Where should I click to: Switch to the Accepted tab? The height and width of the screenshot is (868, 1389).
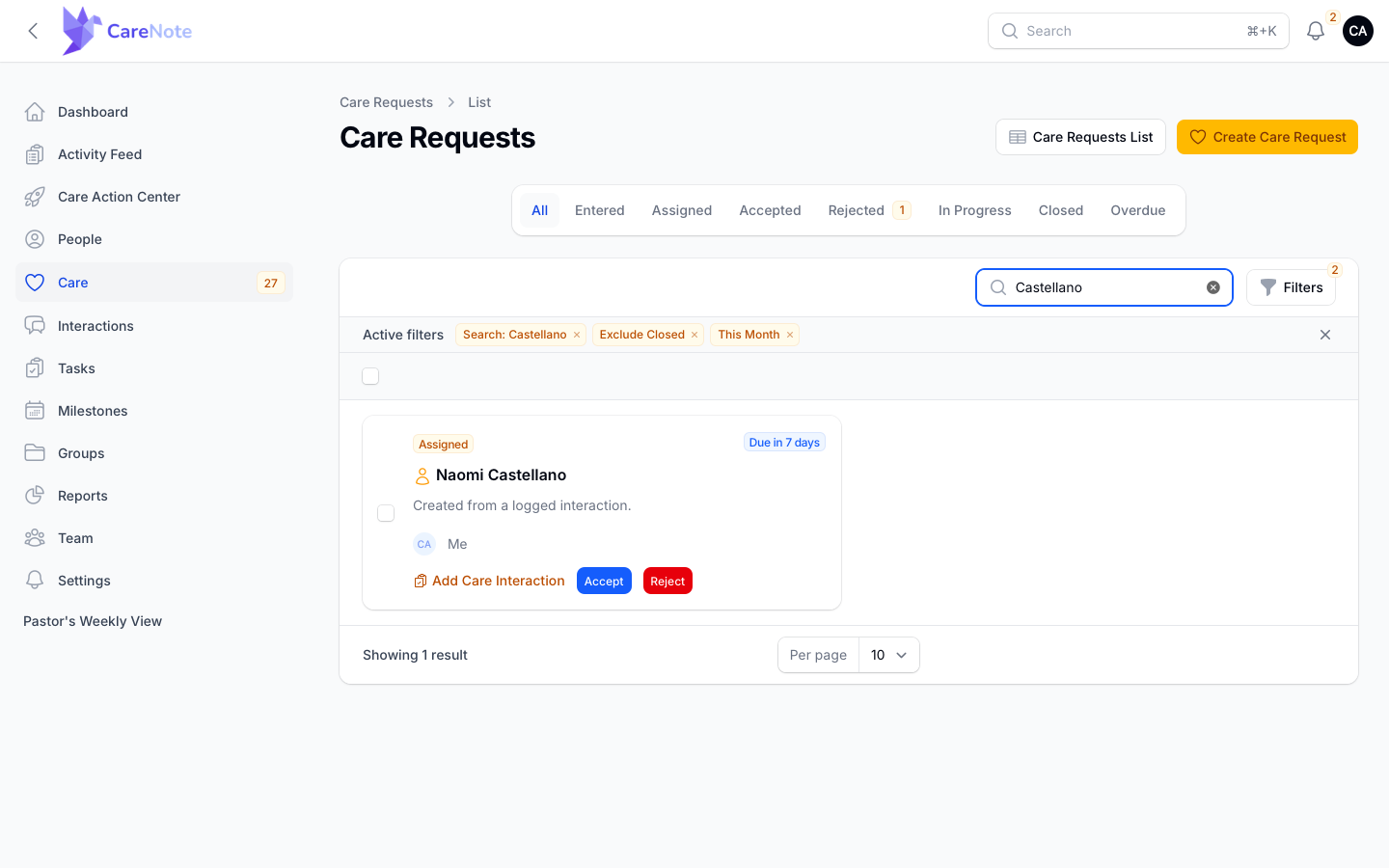[770, 210]
